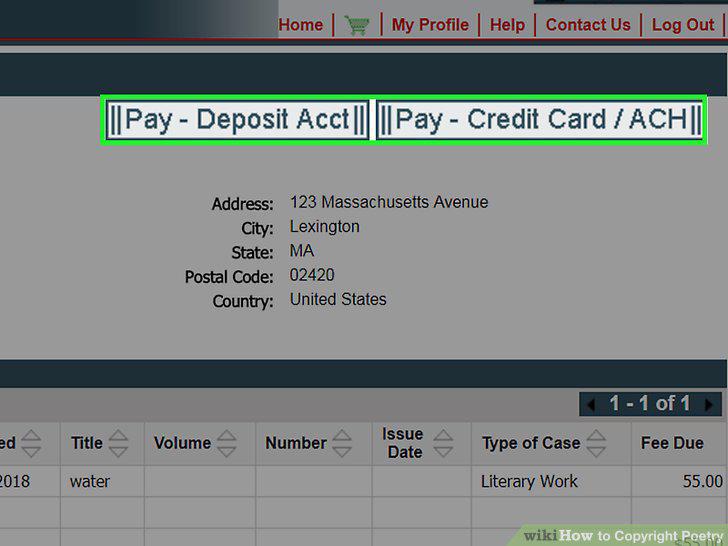
Task: Click the '1 - 1 of 1' record counter
Action: (x=650, y=404)
